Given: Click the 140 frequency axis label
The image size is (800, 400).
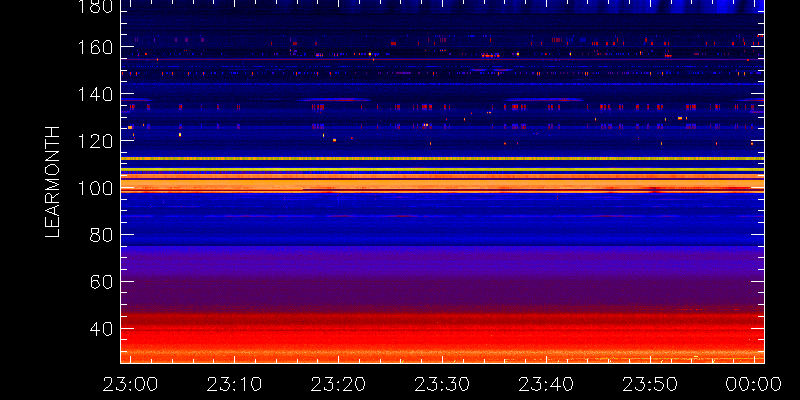Looking at the screenshot, I should tap(95, 94).
